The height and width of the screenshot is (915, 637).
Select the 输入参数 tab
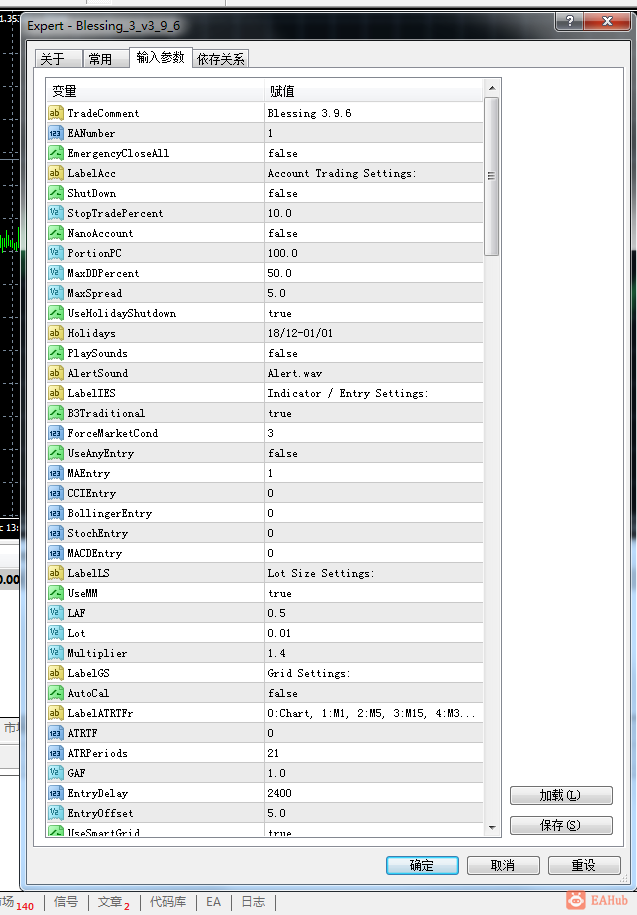[x=160, y=57]
